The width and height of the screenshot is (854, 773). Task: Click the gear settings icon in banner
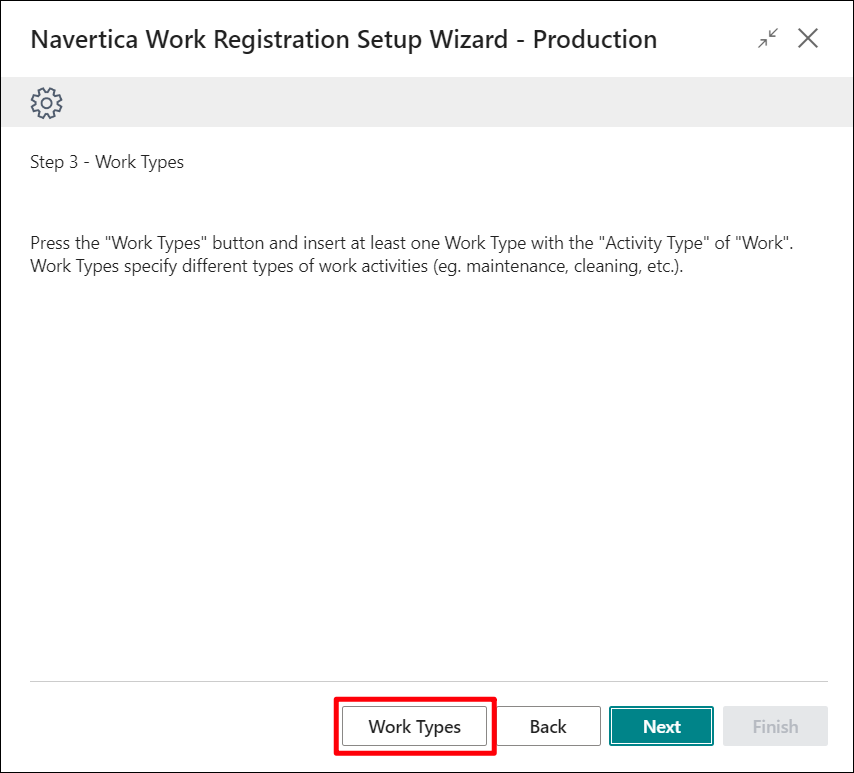click(46, 103)
